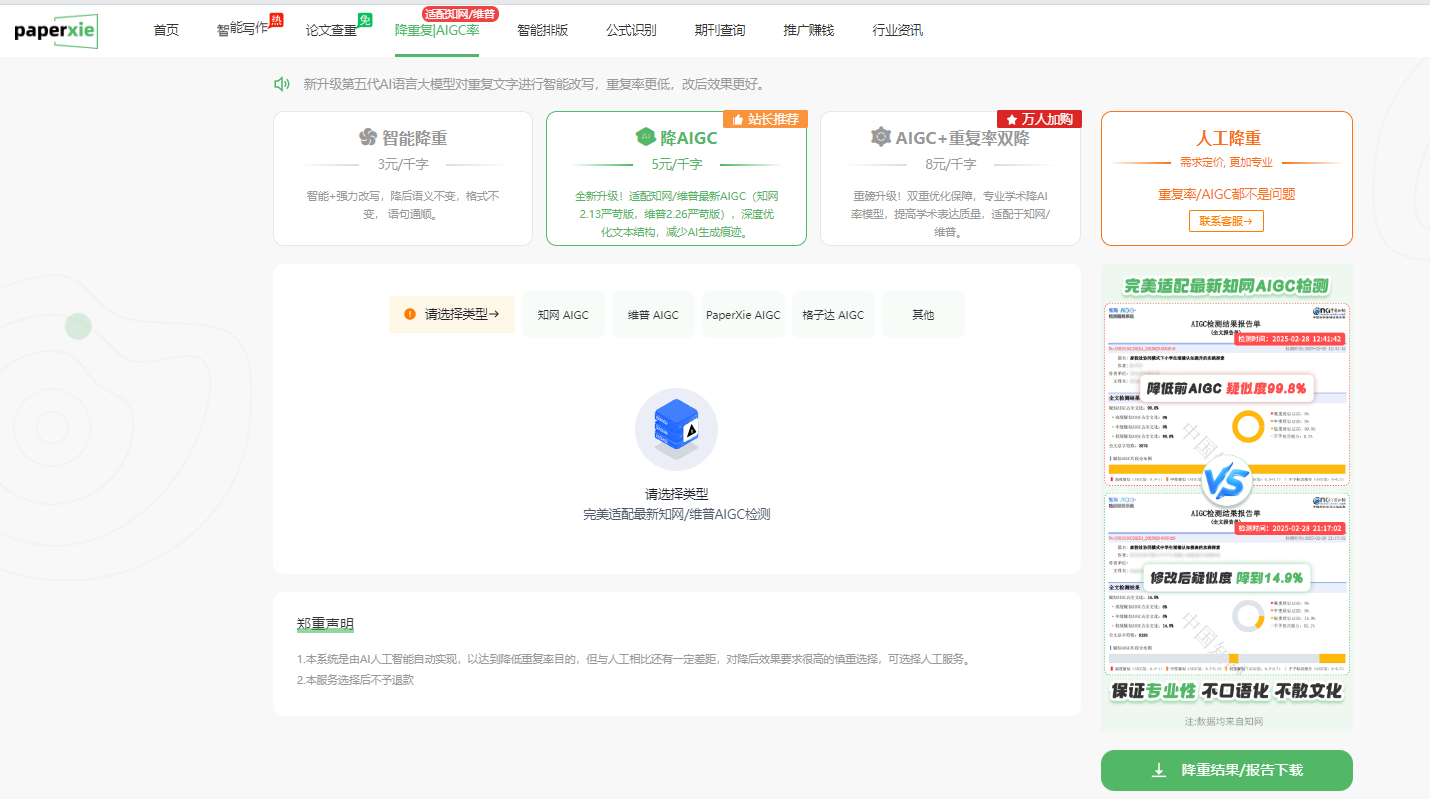
Task: Click the paperxie logo
Action: tap(56, 30)
